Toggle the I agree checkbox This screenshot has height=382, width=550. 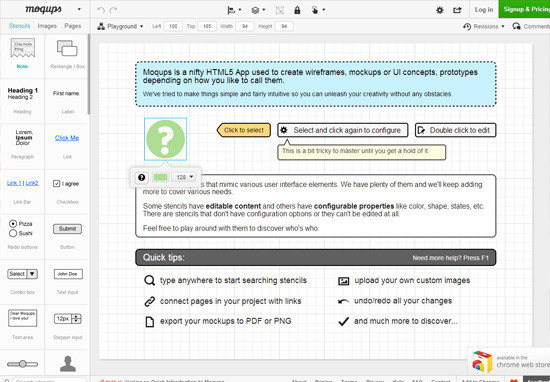tap(56, 183)
